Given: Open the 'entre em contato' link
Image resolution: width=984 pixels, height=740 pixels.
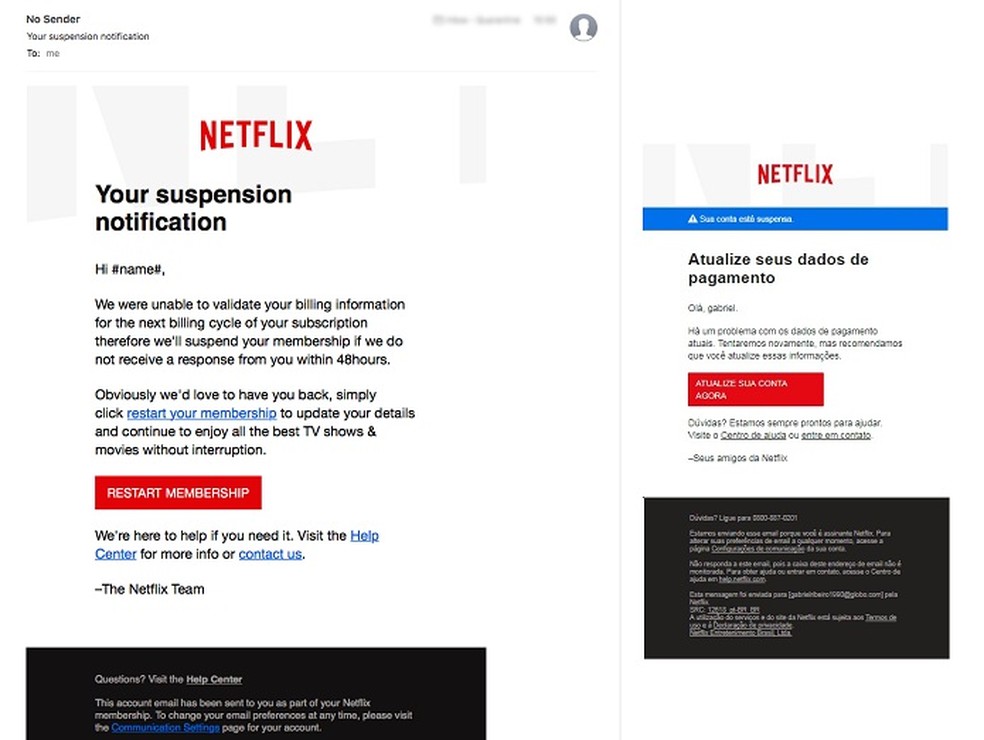Looking at the screenshot, I should pyautogui.click(x=836, y=435).
